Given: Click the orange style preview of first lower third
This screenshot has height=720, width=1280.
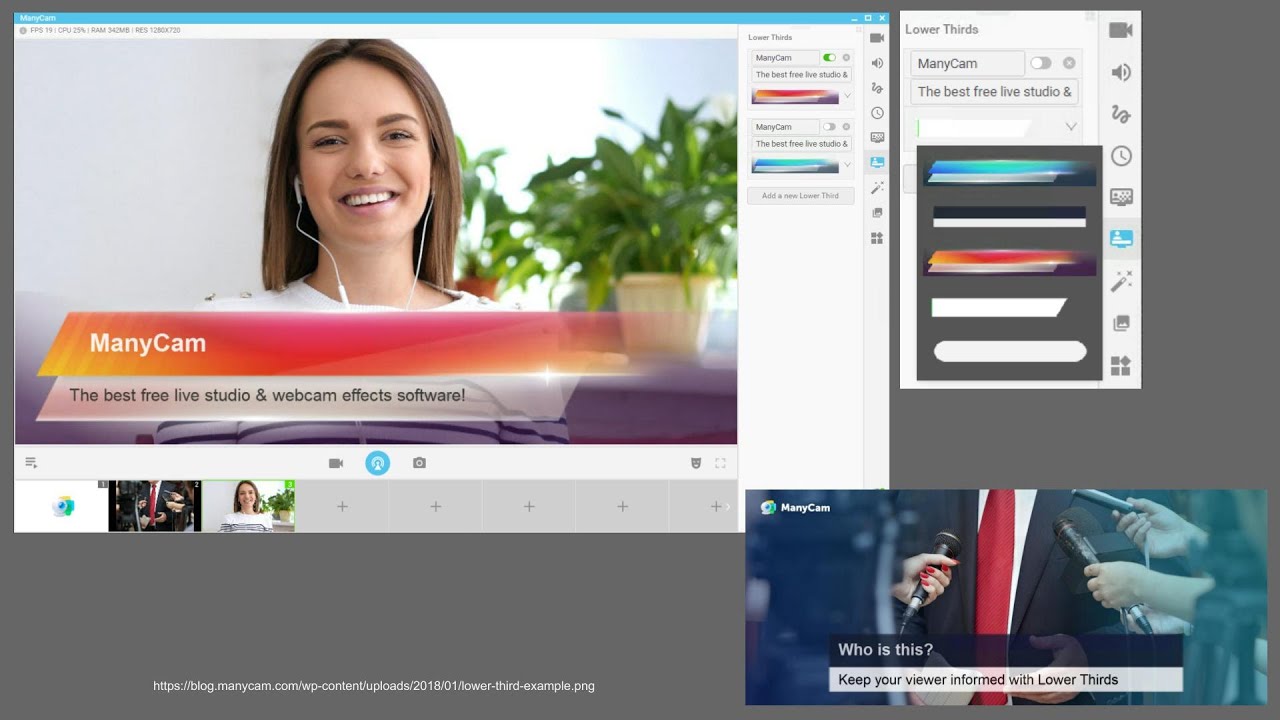Looking at the screenshot, I should (x=796, y=96).
